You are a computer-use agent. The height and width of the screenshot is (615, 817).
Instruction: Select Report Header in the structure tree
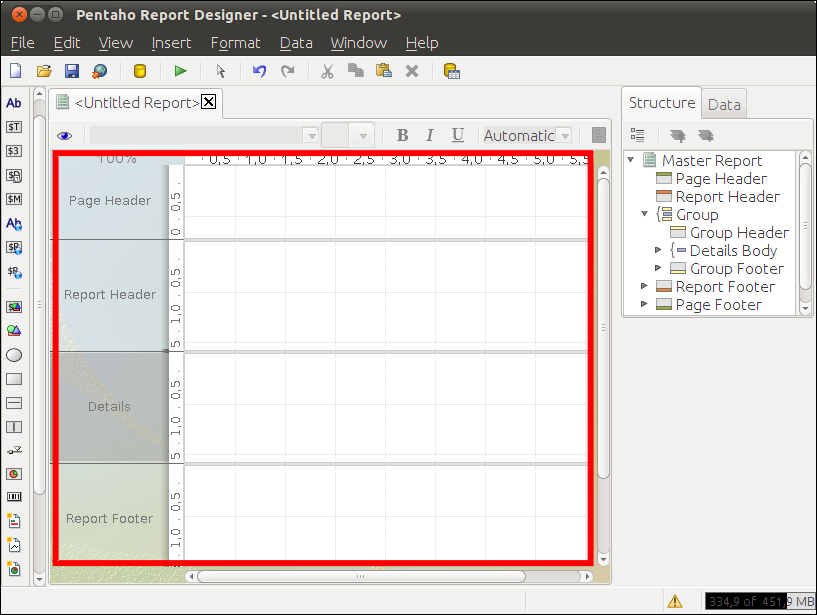pos(727,197)
